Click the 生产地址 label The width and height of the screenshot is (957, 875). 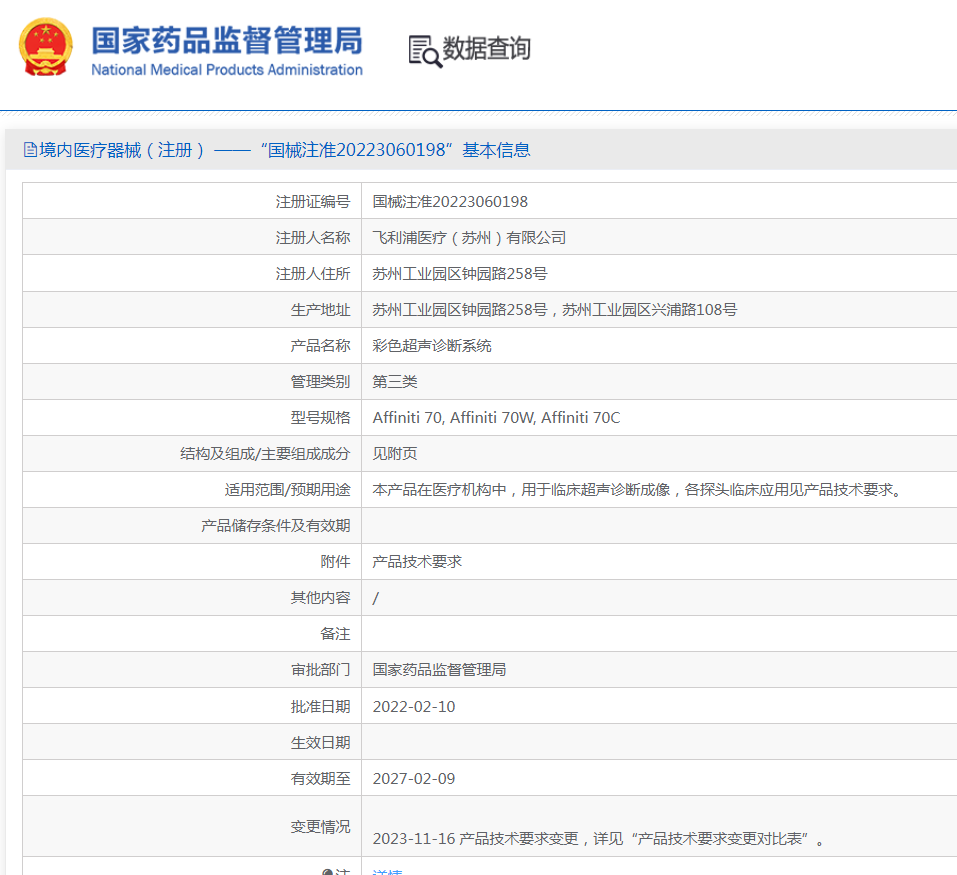320,310
